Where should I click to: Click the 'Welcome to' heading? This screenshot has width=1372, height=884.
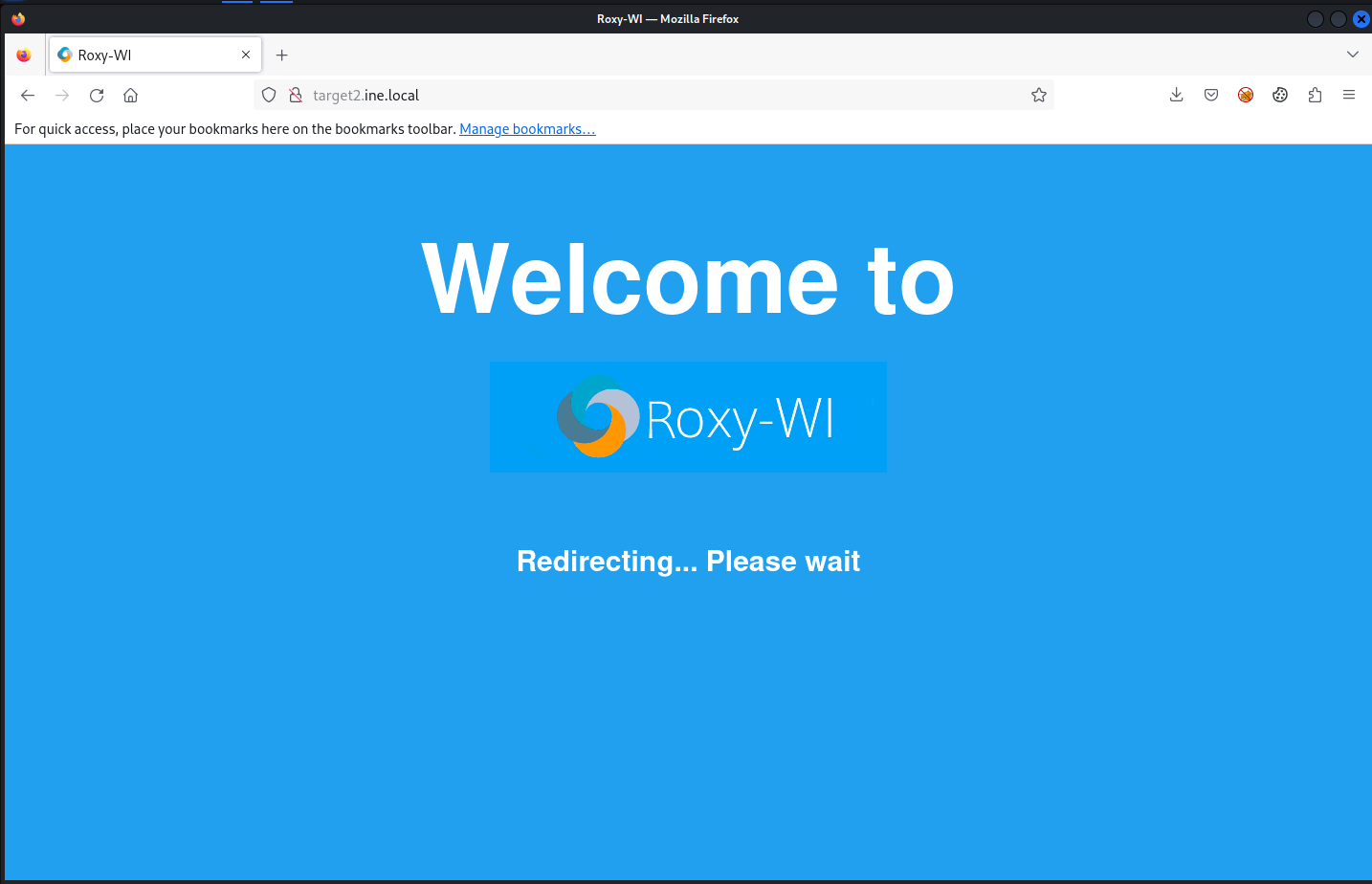pyautogui.click(x=688, y=278)
